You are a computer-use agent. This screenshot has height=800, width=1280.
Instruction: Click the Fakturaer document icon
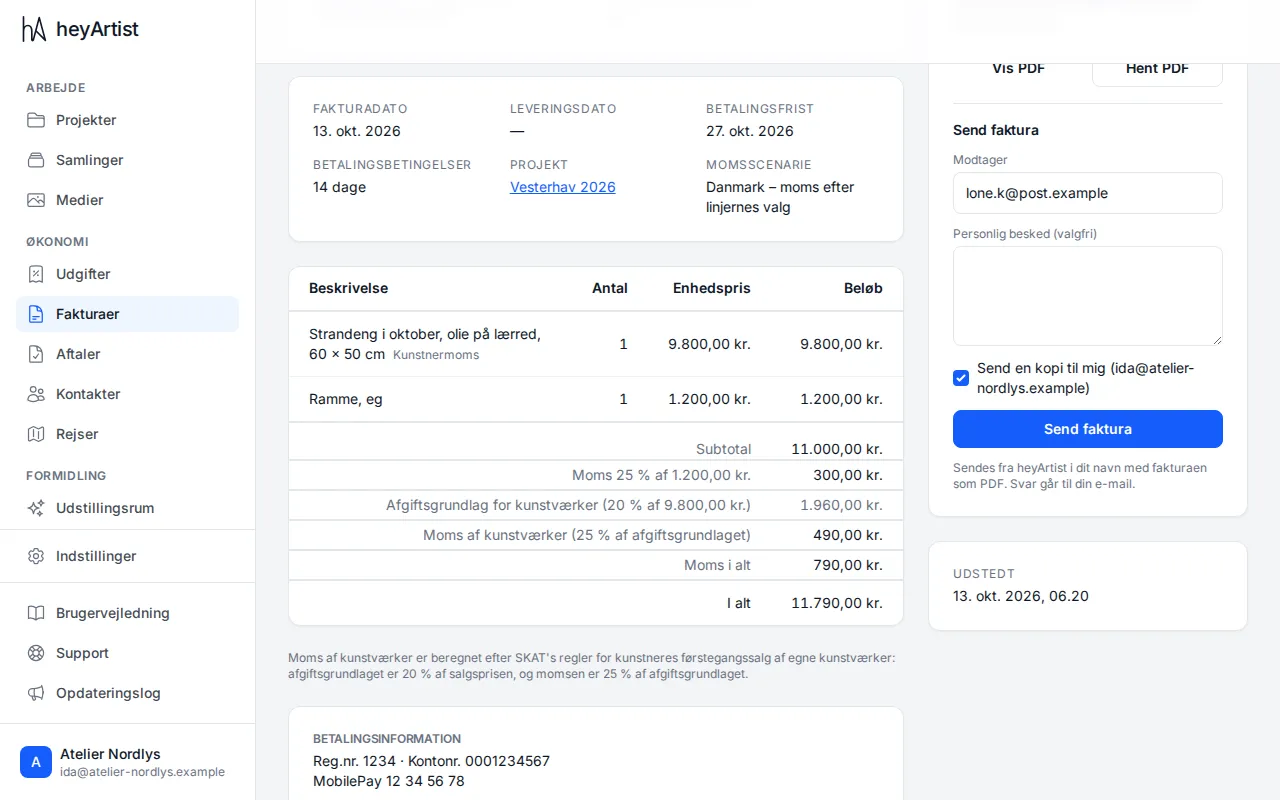click(36, 314)
